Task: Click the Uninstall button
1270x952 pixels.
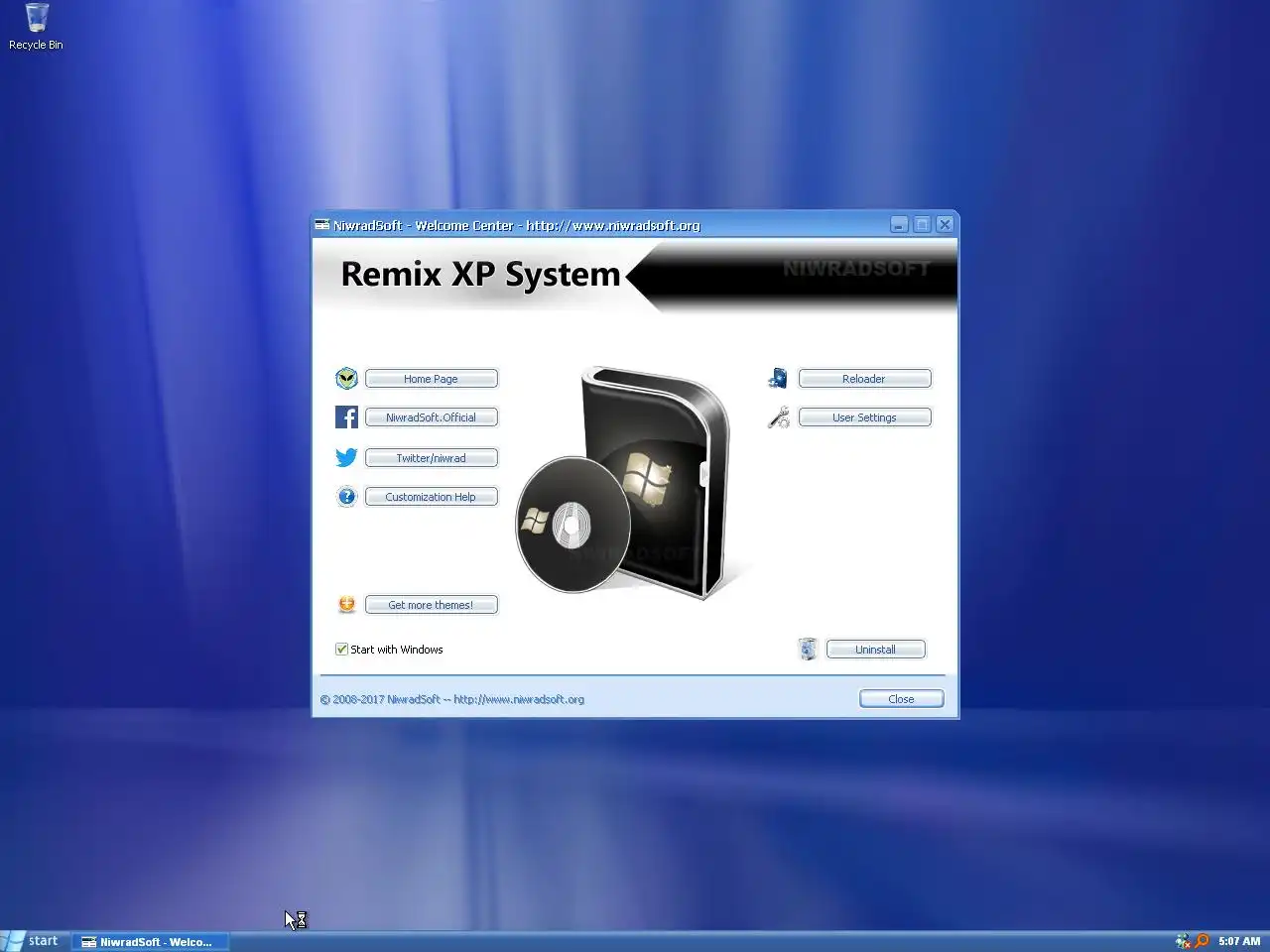Action: 875,650
